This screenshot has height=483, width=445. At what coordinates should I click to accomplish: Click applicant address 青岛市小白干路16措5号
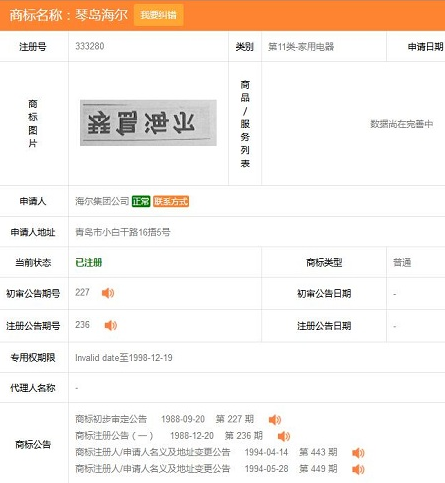(x=123, y=232)
